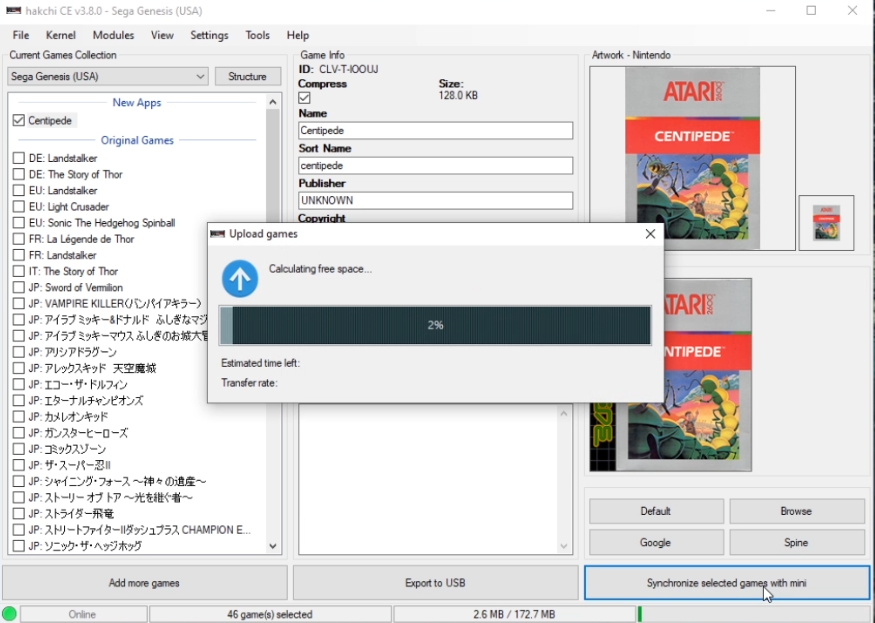Click the Publisher input field
The width and height of the screenshot is (875, 623).
pos(435,200)
